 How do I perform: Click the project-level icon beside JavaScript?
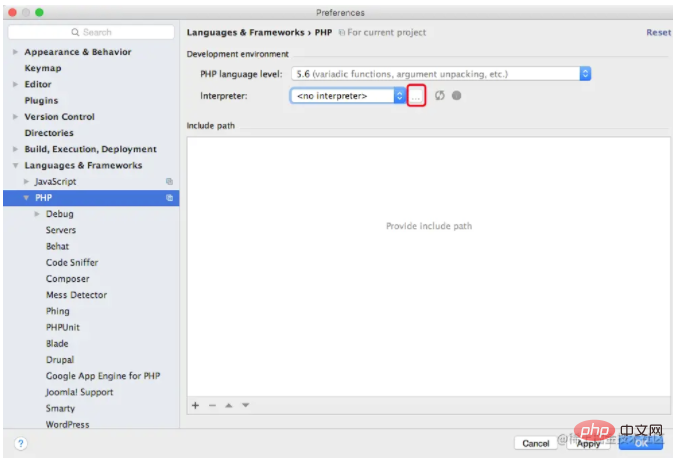(x=170, y=182)
